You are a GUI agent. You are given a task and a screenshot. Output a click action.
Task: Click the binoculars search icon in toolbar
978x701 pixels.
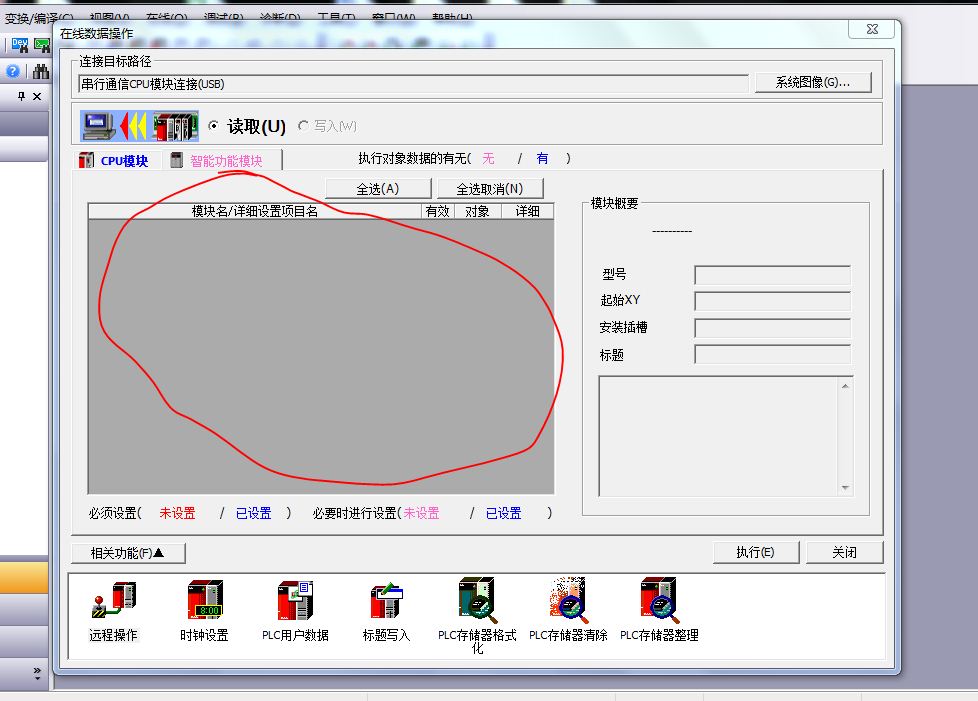click(40, 72)
